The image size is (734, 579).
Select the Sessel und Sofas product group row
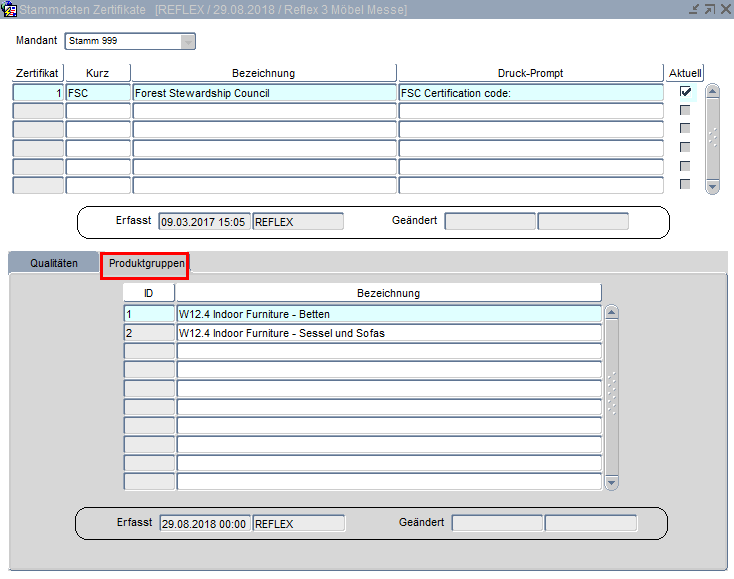[388, 333]
